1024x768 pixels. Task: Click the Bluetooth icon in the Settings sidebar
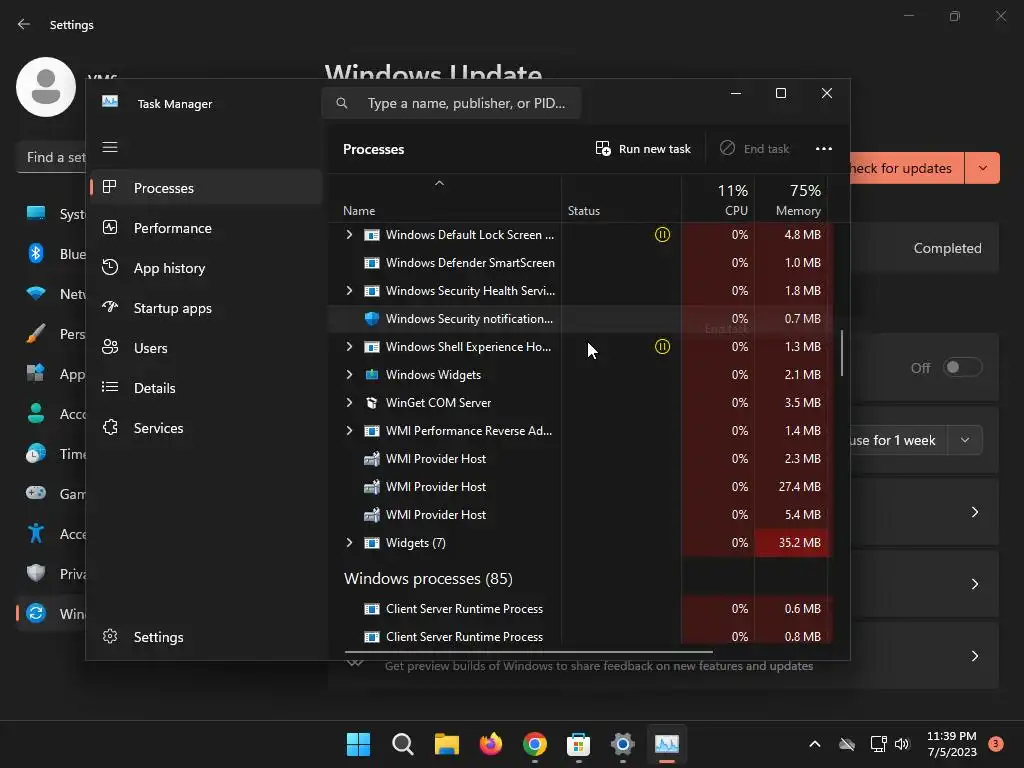[x=36, y=253]
